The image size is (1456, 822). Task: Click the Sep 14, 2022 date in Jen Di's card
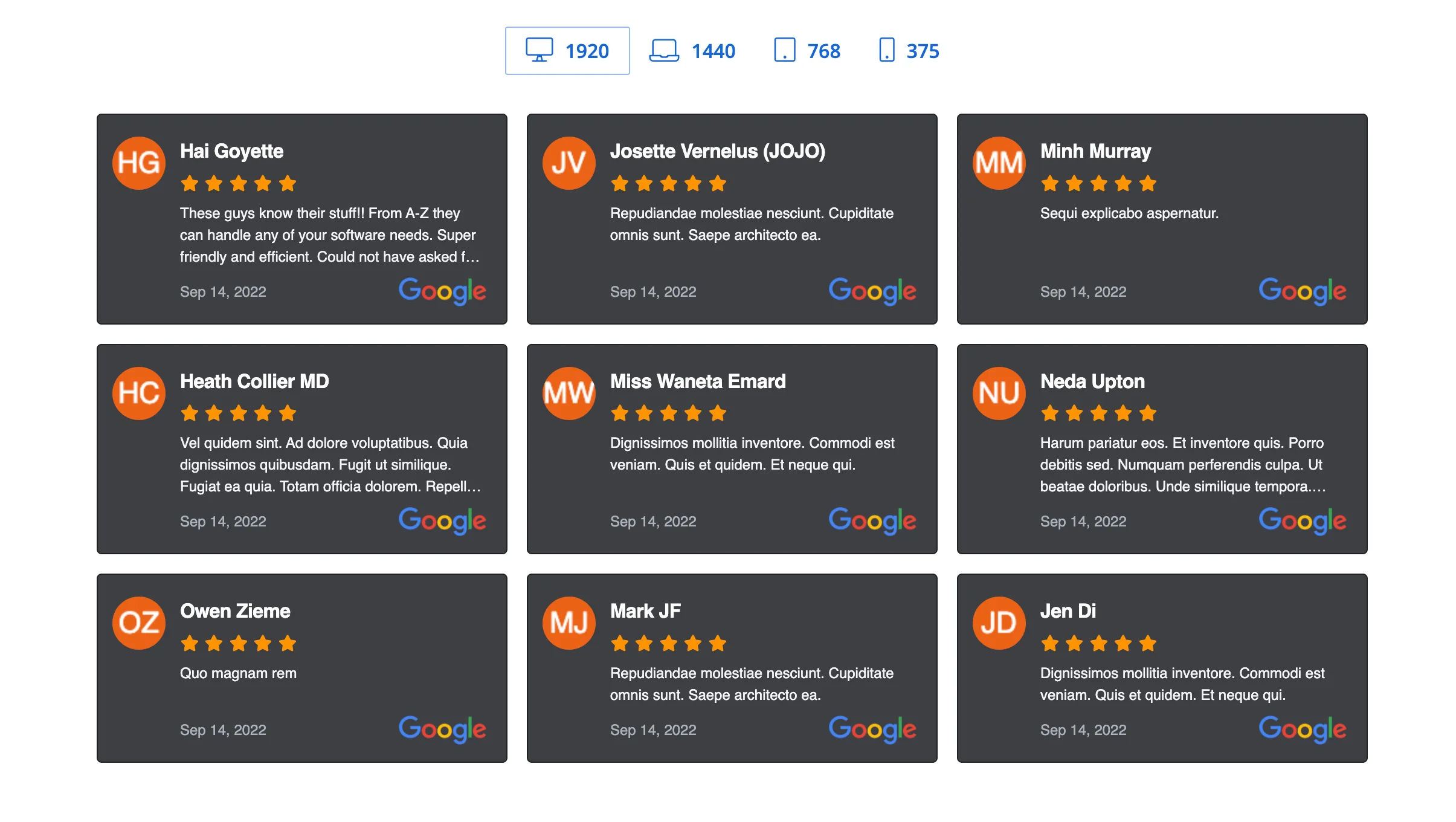pyautogui.click(x=1083, y=730)
